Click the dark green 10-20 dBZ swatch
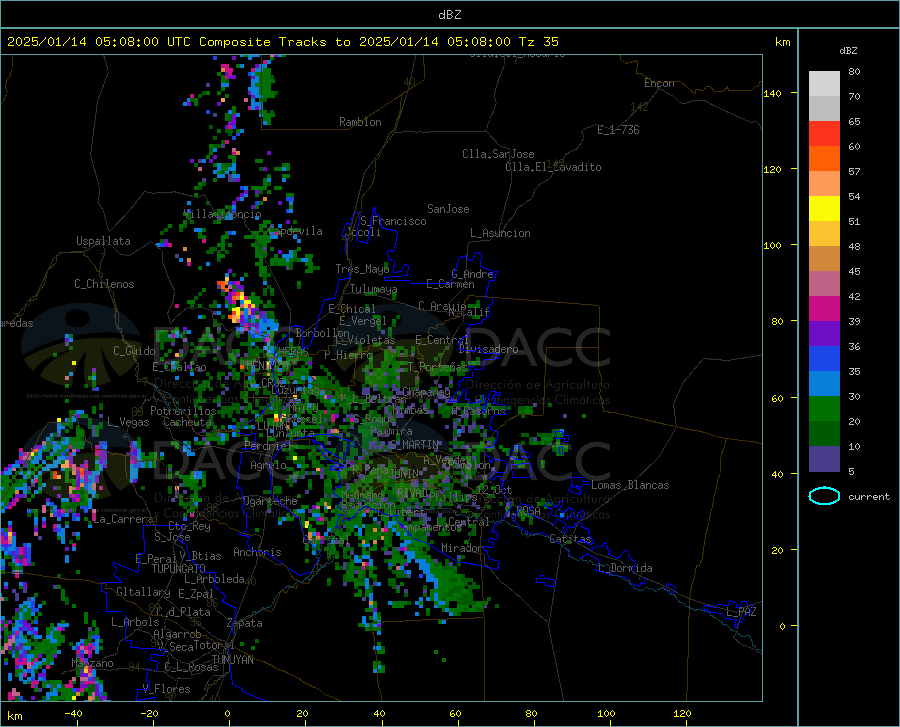Image resolution: width=900 pixels, height=727 pixels. (824, 434)
